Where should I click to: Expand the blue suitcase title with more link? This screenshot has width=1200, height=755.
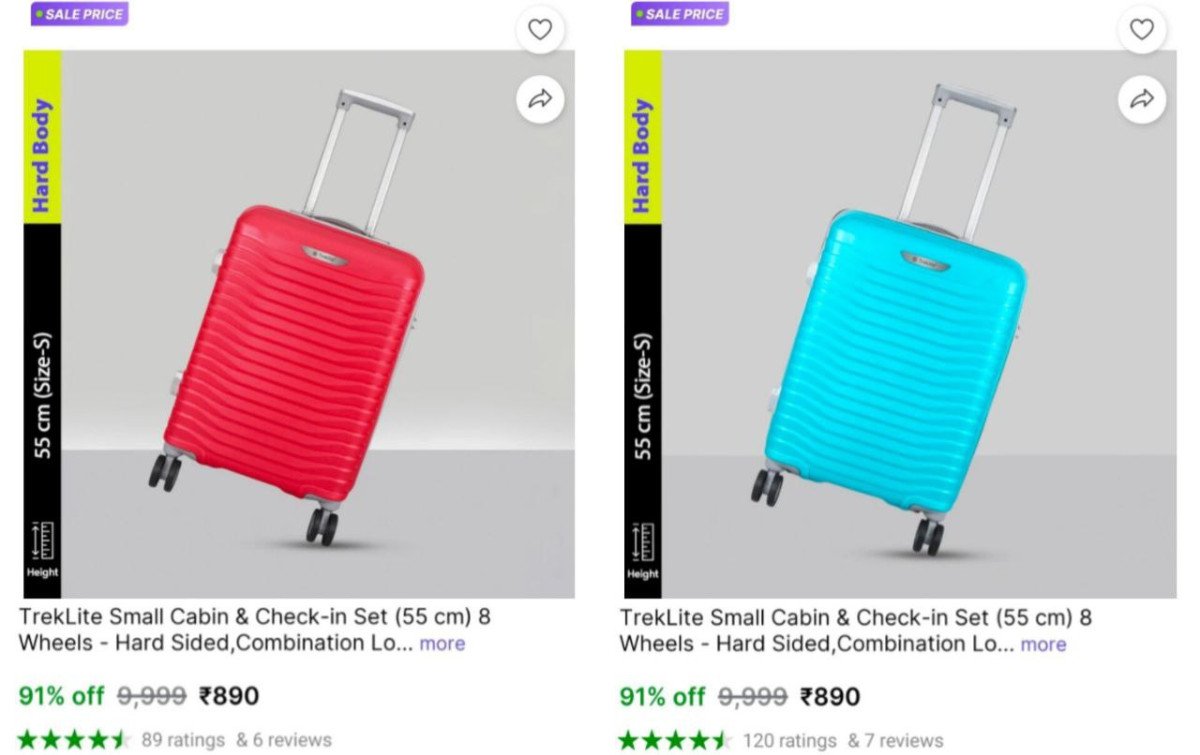pos(1044,644)
